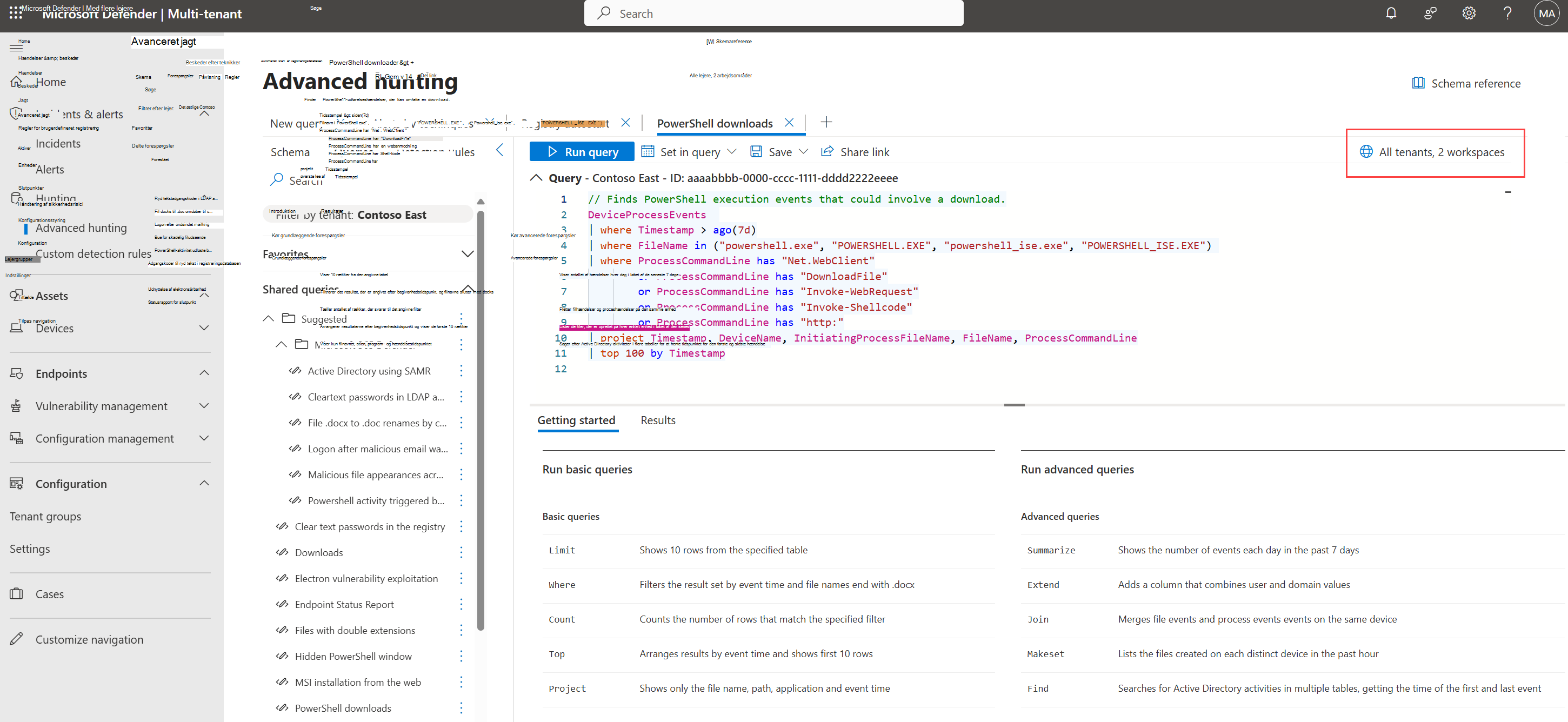Select the Getting started tab
1568x722 pixels.
(x=576, y=420)
